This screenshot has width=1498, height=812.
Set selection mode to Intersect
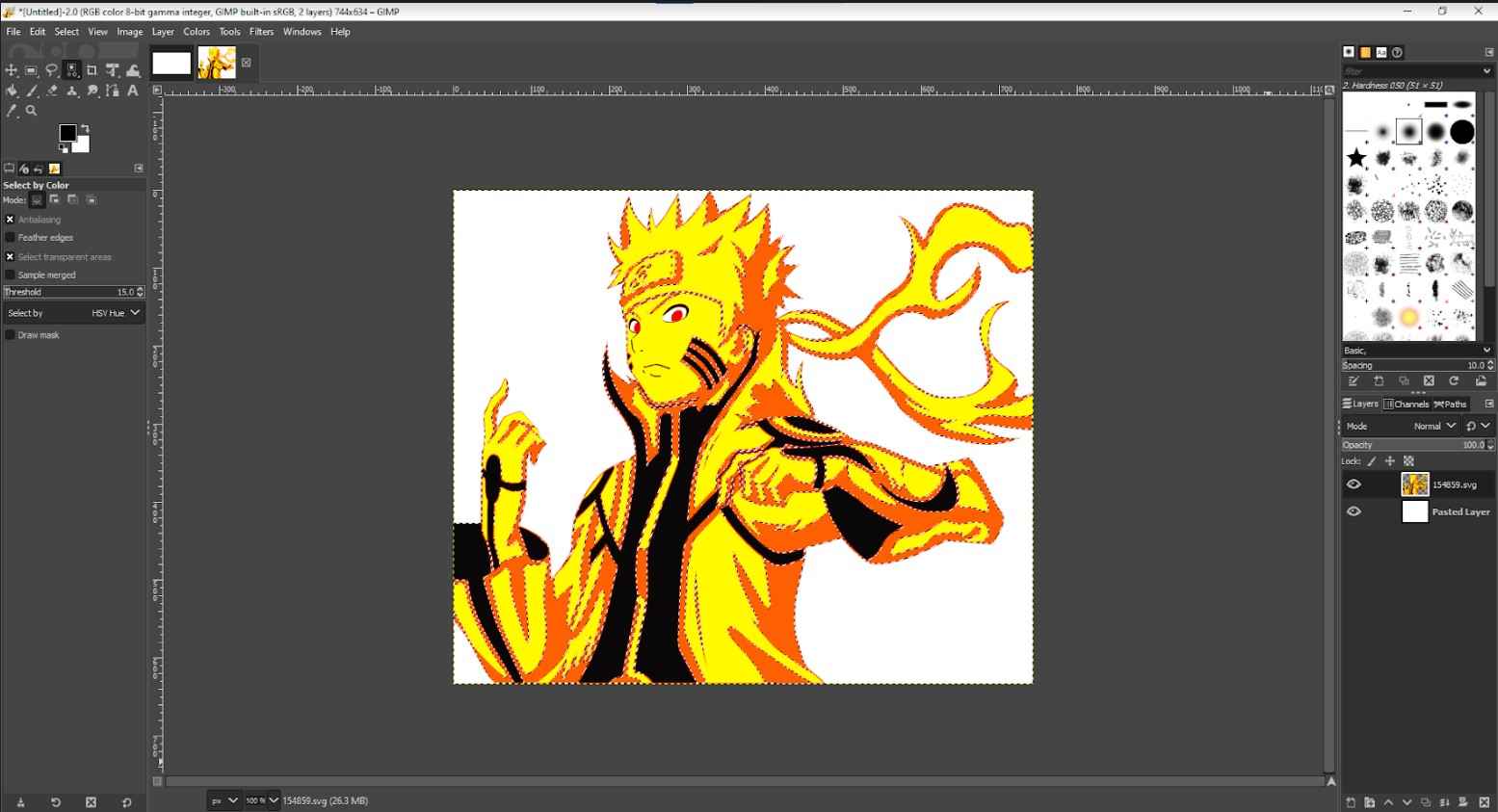(x=92, y=200)
